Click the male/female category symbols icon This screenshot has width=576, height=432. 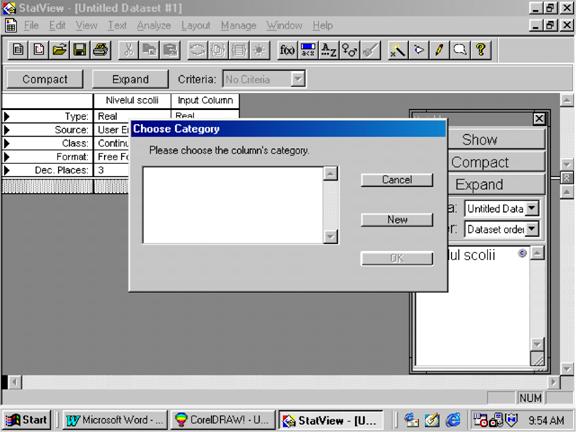tap(349, 50)
